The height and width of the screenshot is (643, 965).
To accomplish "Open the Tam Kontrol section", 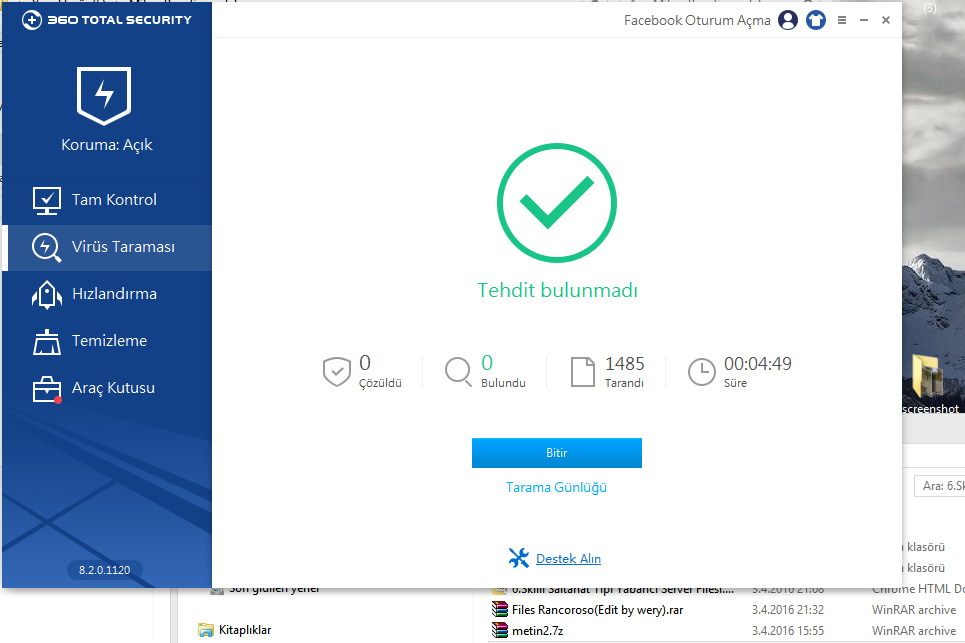I will pyautogui.click(x=107, y=200).
